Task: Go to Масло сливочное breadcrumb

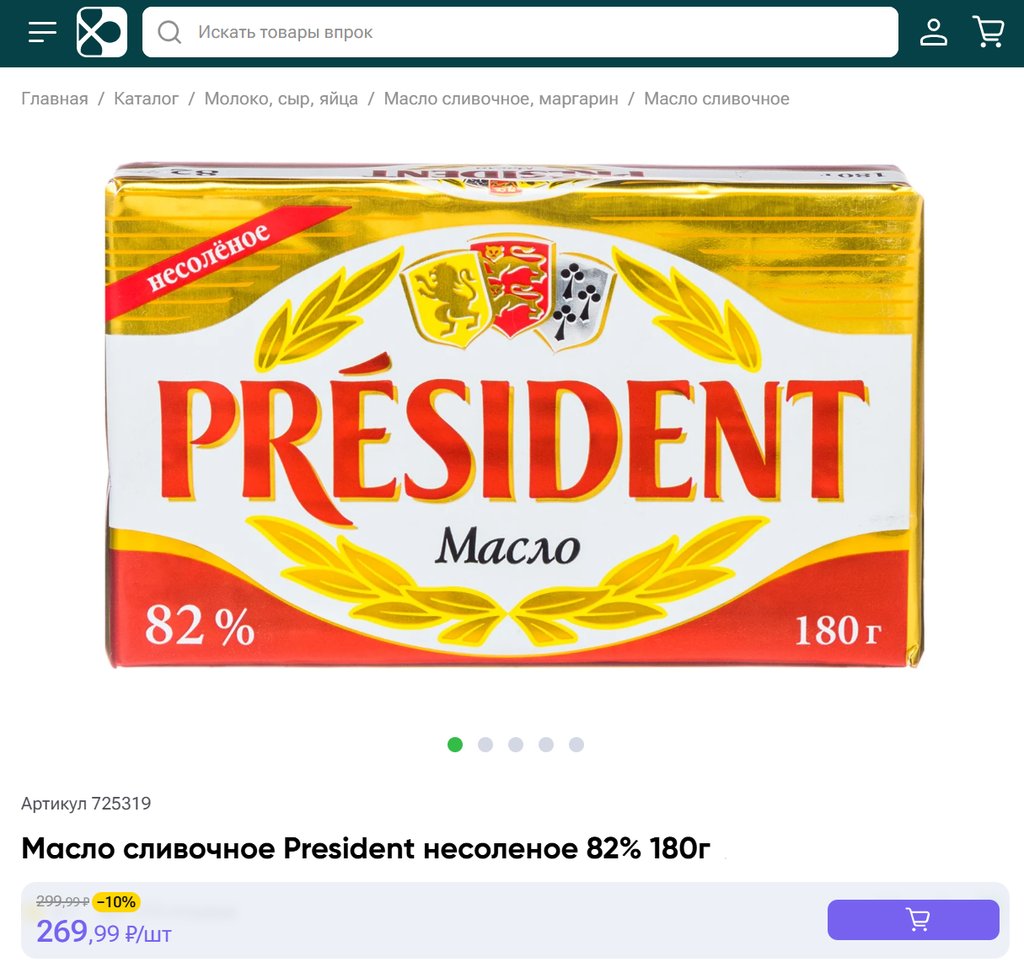Action: click(x=716, y=99)
